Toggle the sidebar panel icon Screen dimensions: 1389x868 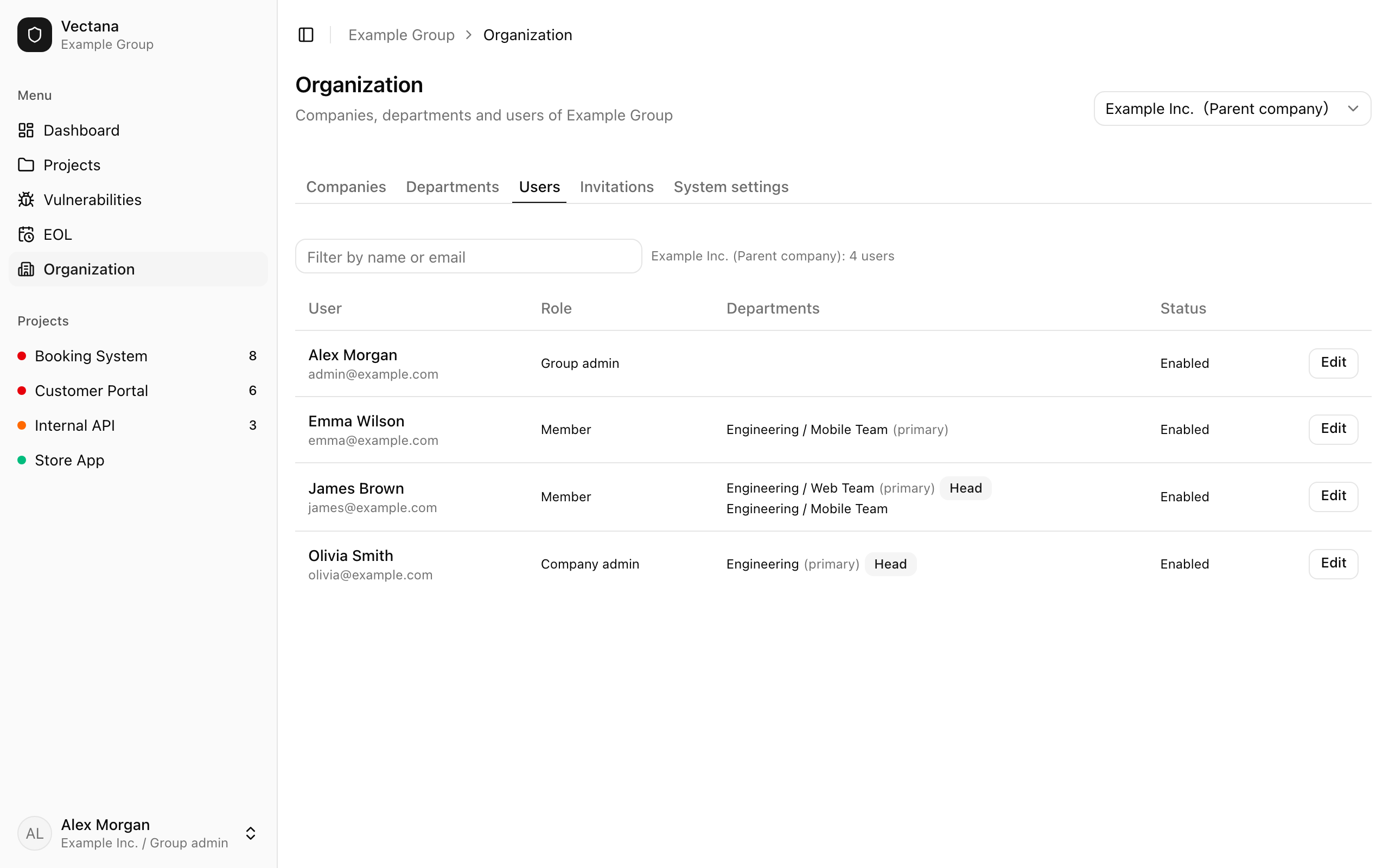click(306, 35)
